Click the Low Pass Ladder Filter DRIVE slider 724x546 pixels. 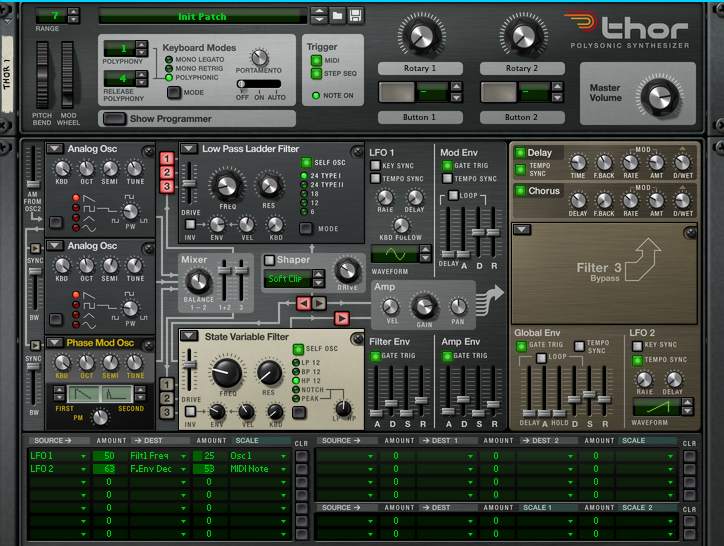[x=189, y=183]
